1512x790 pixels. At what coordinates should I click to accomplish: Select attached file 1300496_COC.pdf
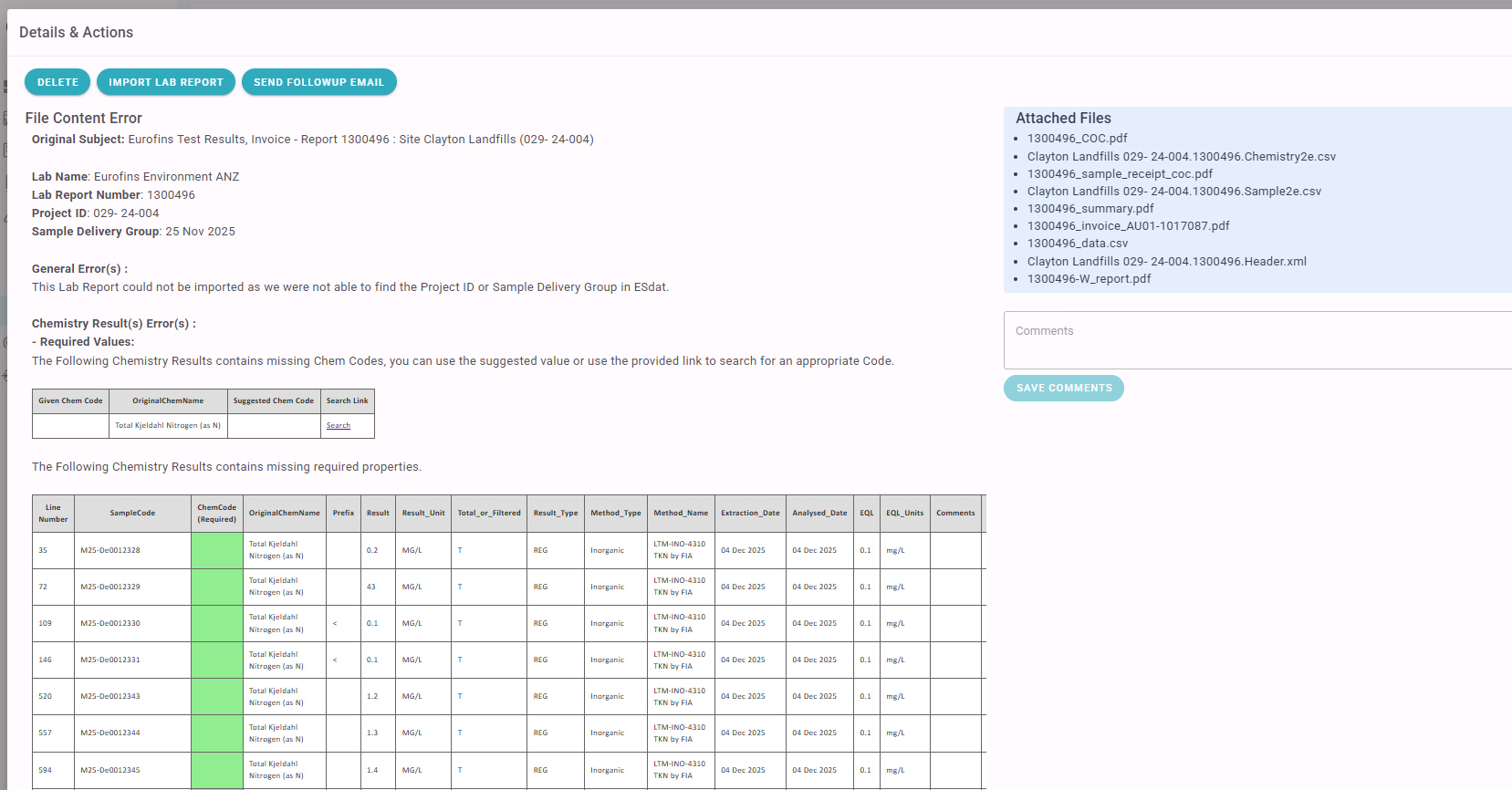(x=1077, y=139)
